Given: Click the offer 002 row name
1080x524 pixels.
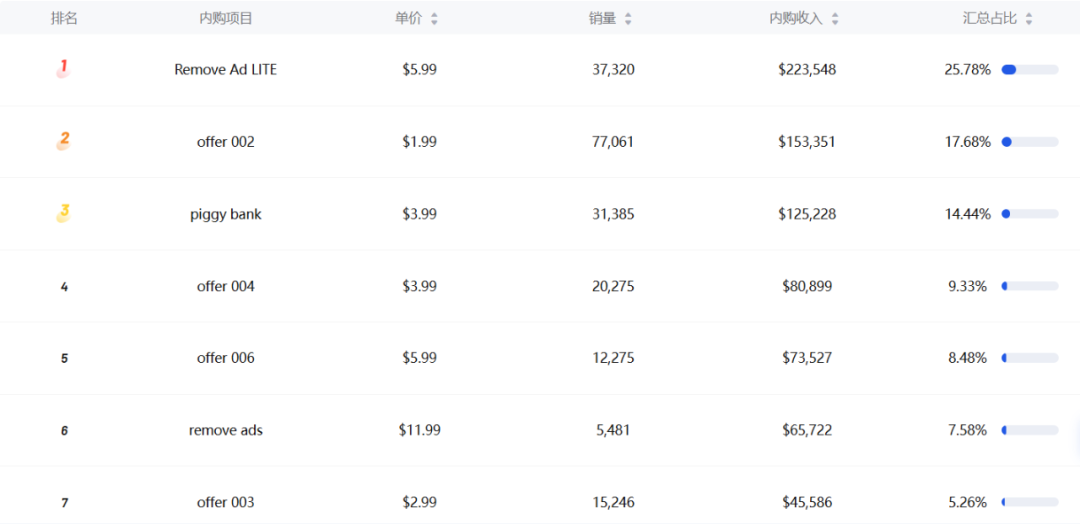Looking at the screenshot, I should tap(226, 142).
